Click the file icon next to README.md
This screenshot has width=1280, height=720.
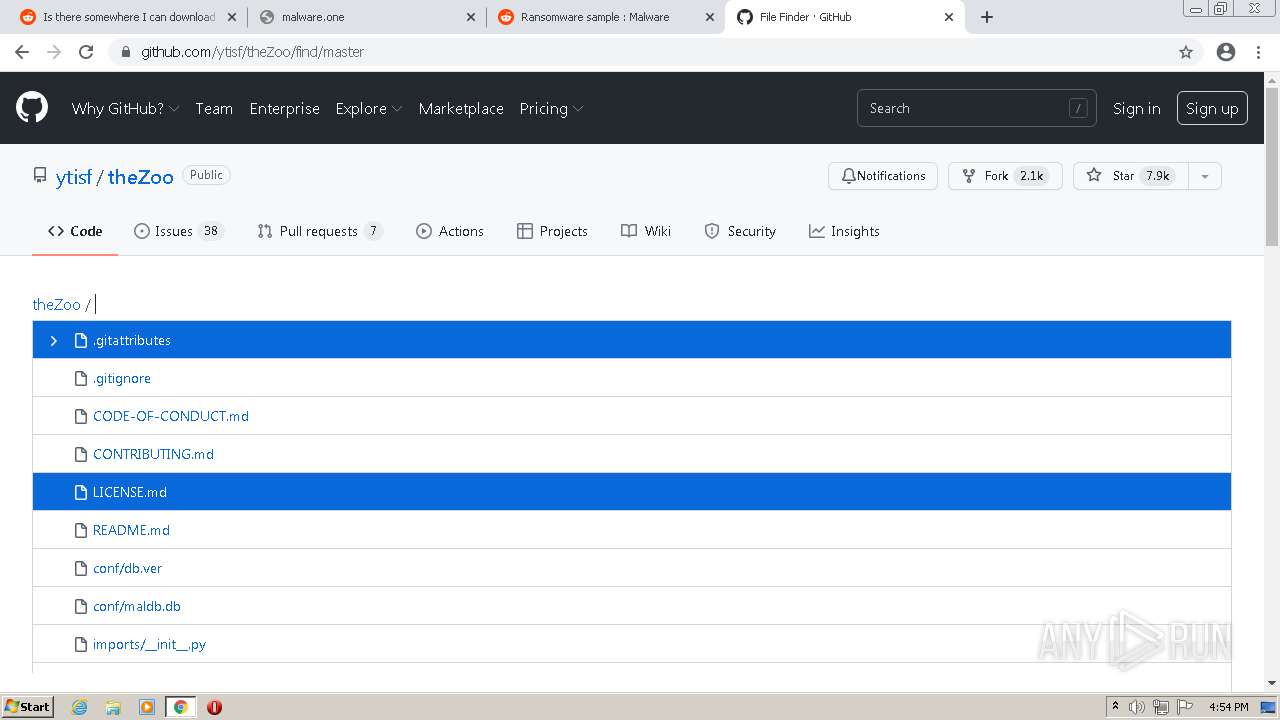[x=81, y=530]
